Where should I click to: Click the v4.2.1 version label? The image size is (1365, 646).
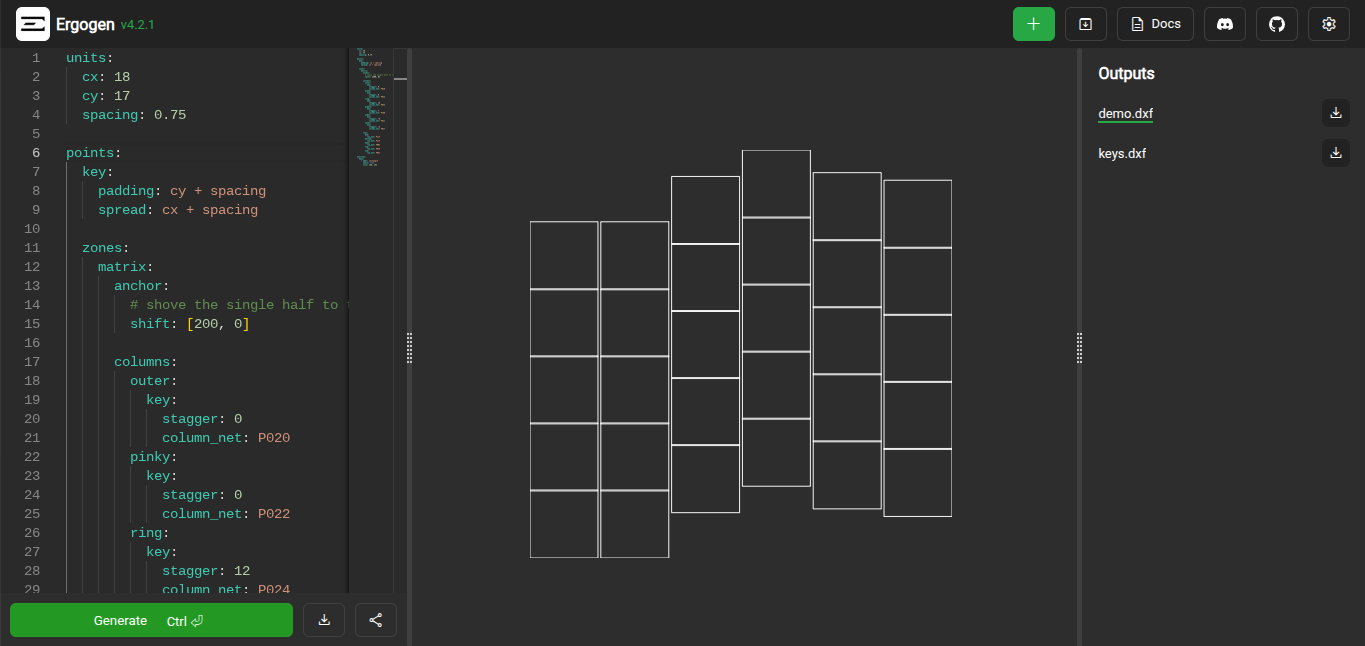coord(137,24)
